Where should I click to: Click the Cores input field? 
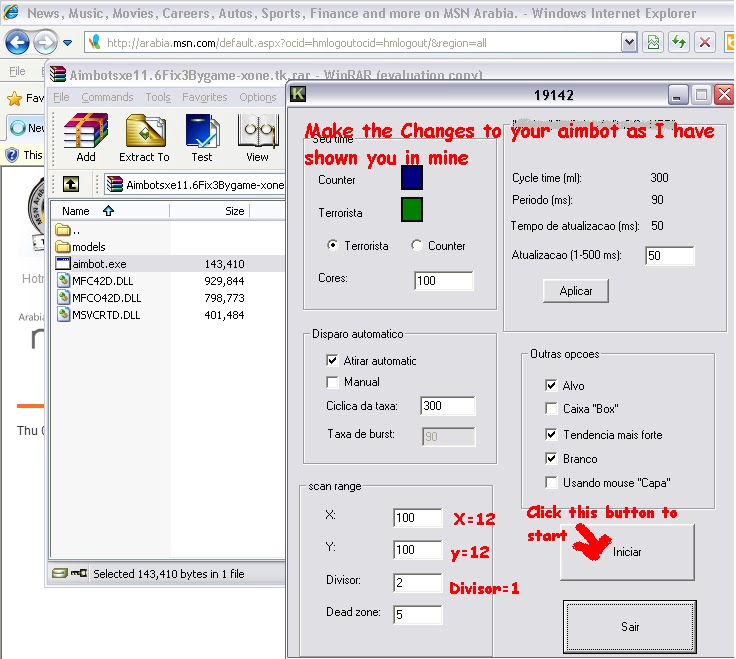click(x=444, y=281)
